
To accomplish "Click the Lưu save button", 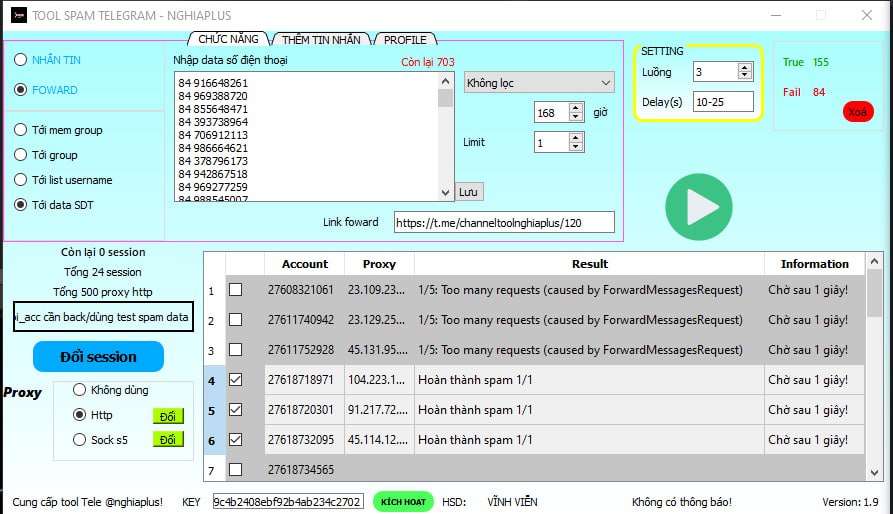I will tap(468, 191).
